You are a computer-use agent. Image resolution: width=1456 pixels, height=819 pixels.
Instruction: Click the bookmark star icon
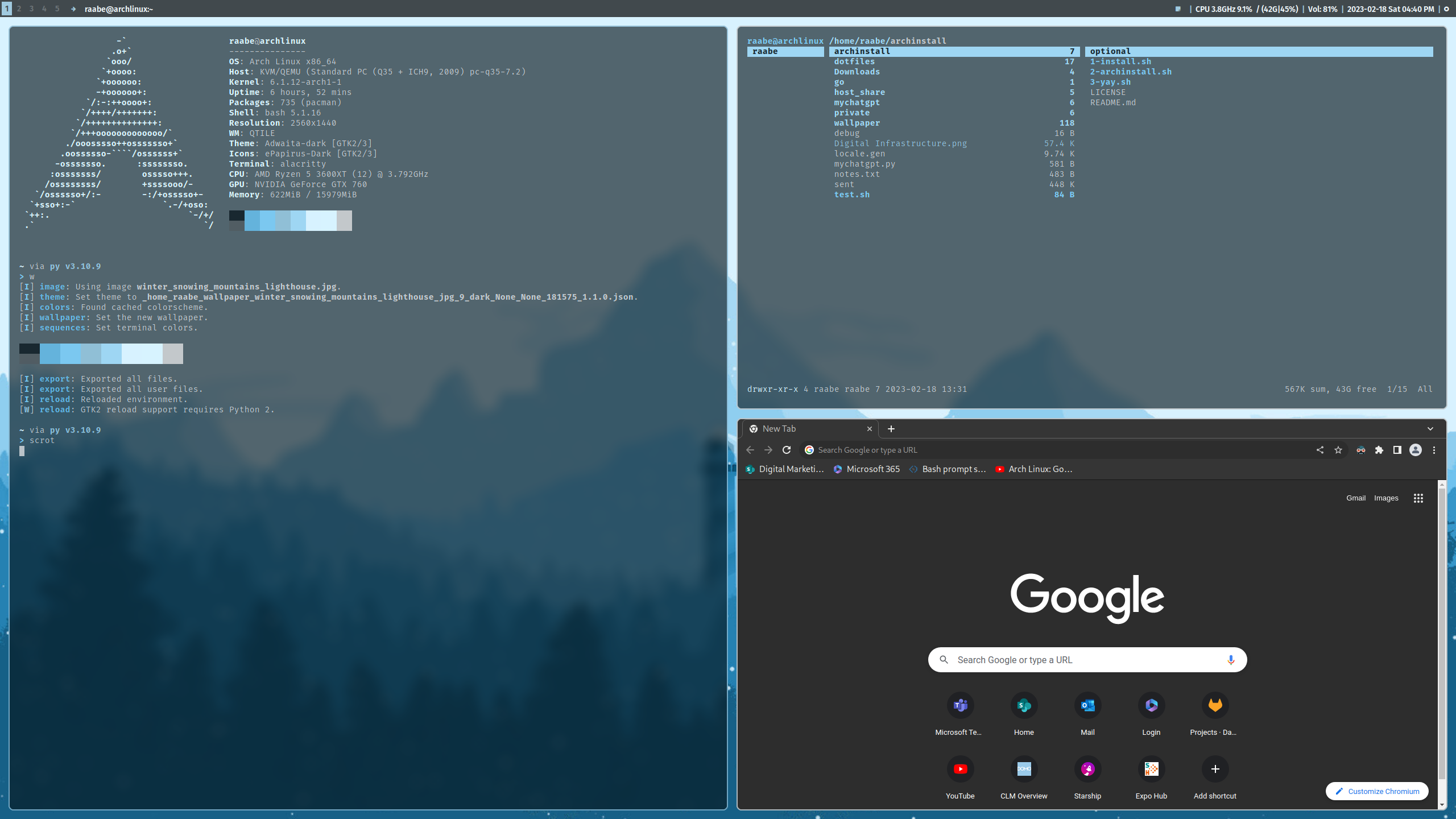(1338, 450)
